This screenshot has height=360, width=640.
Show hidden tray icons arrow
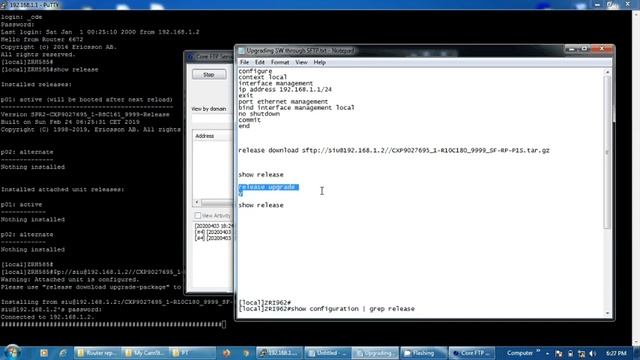547,353
